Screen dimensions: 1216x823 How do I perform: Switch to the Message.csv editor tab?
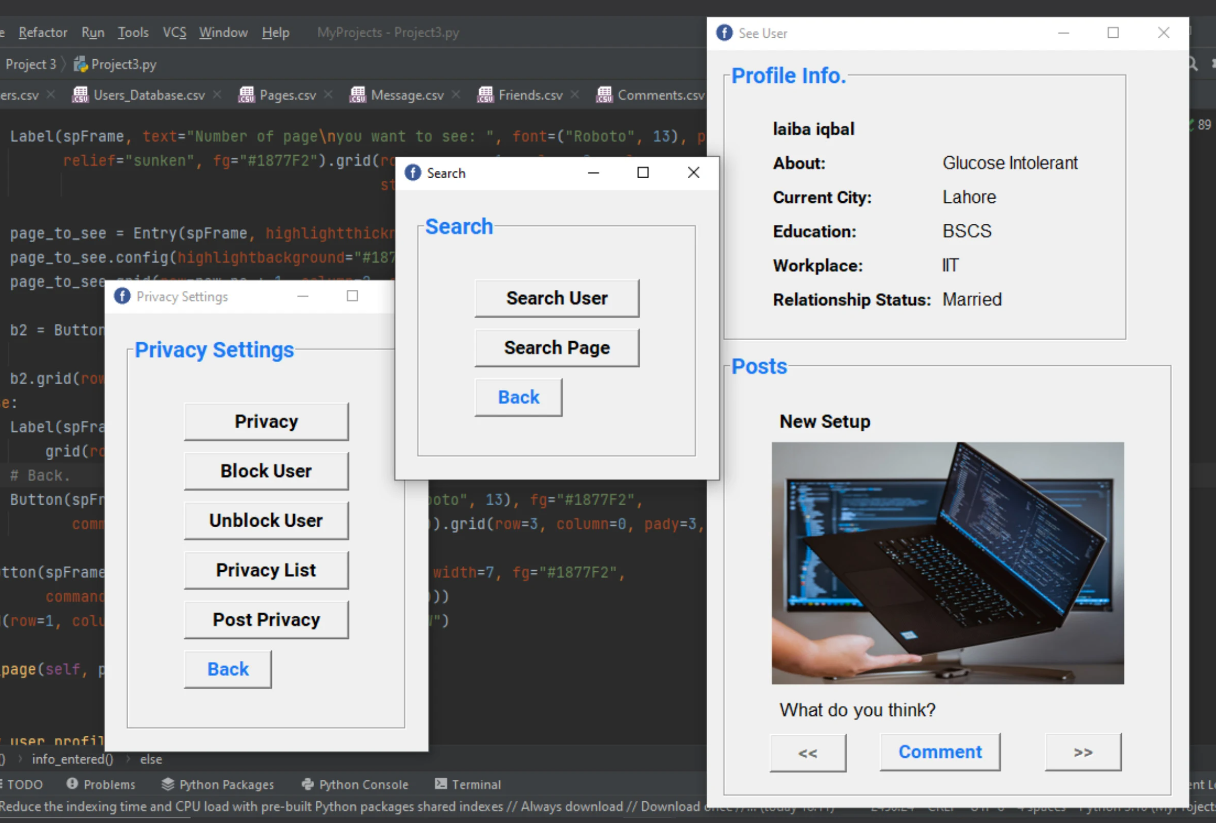click(x=407, y=95)
